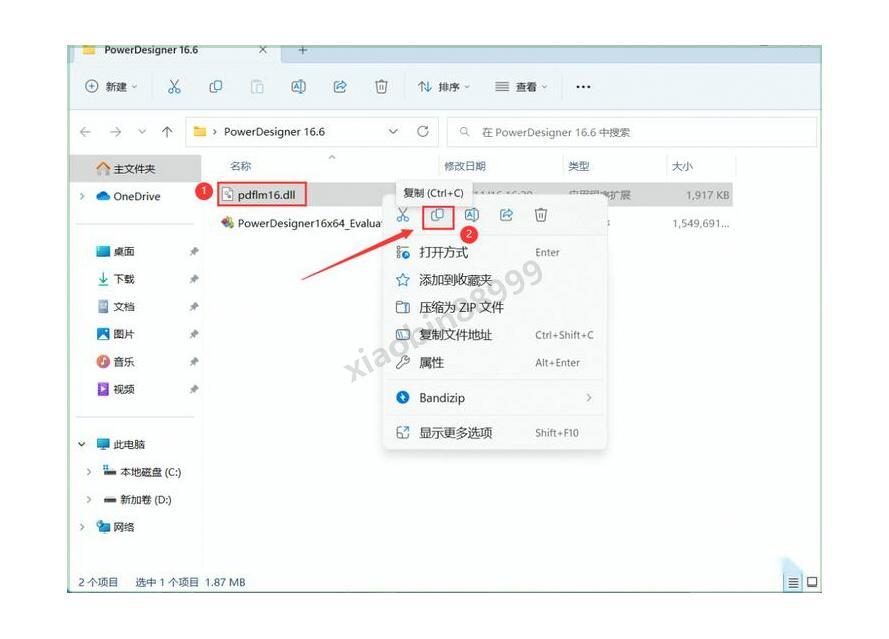Select 显示更多选项 (Show more options)

[x=494, y=433]
